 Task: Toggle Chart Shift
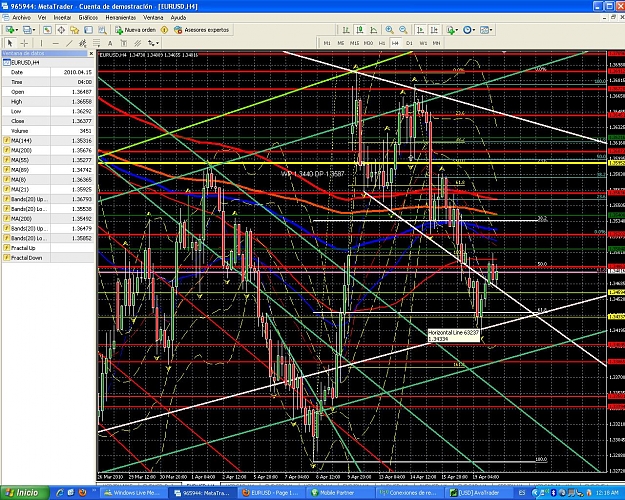coord(434,30)
